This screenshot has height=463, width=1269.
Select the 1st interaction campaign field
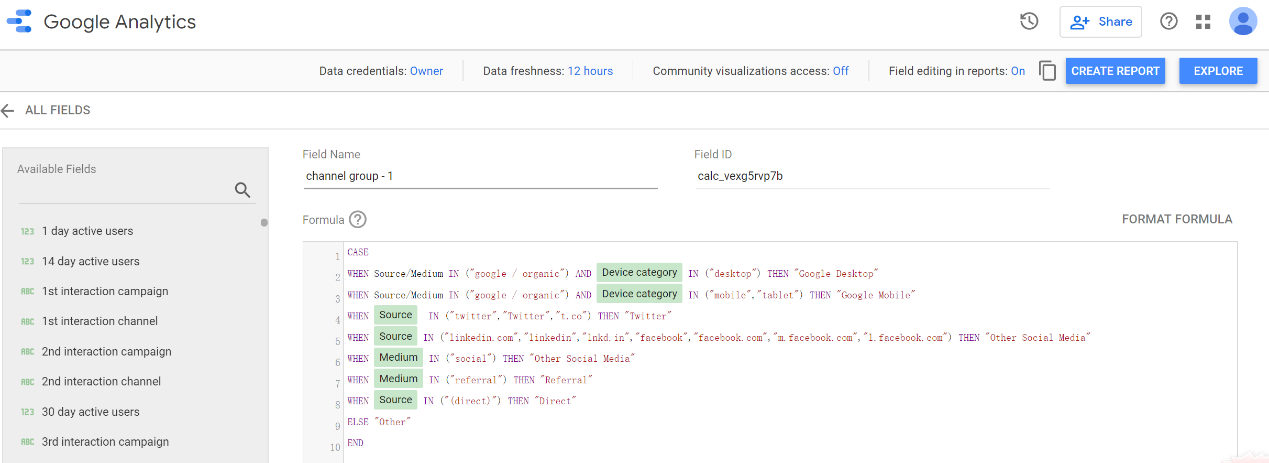coord(105,291)
